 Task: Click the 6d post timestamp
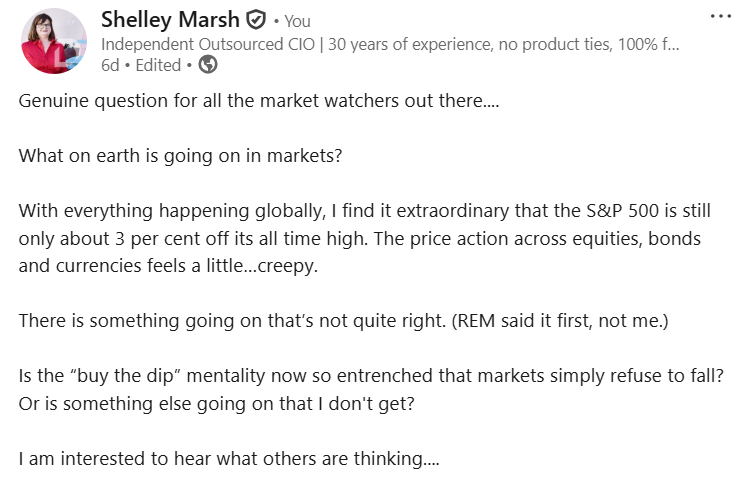(110, 65)
